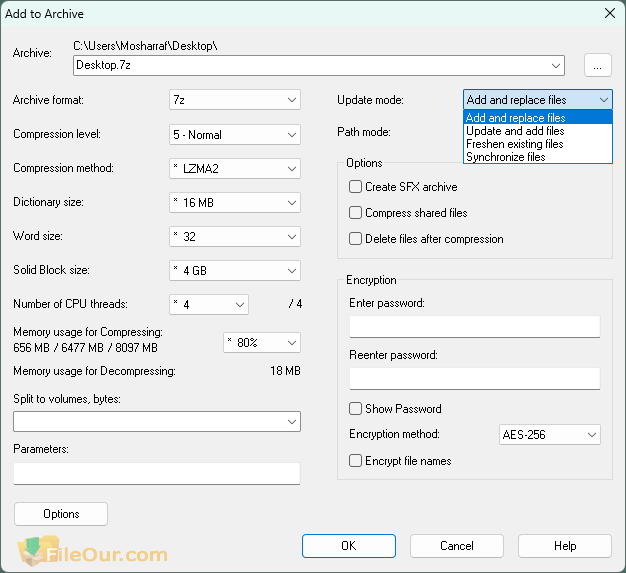Click the Cancel button

tap(457, 546)
